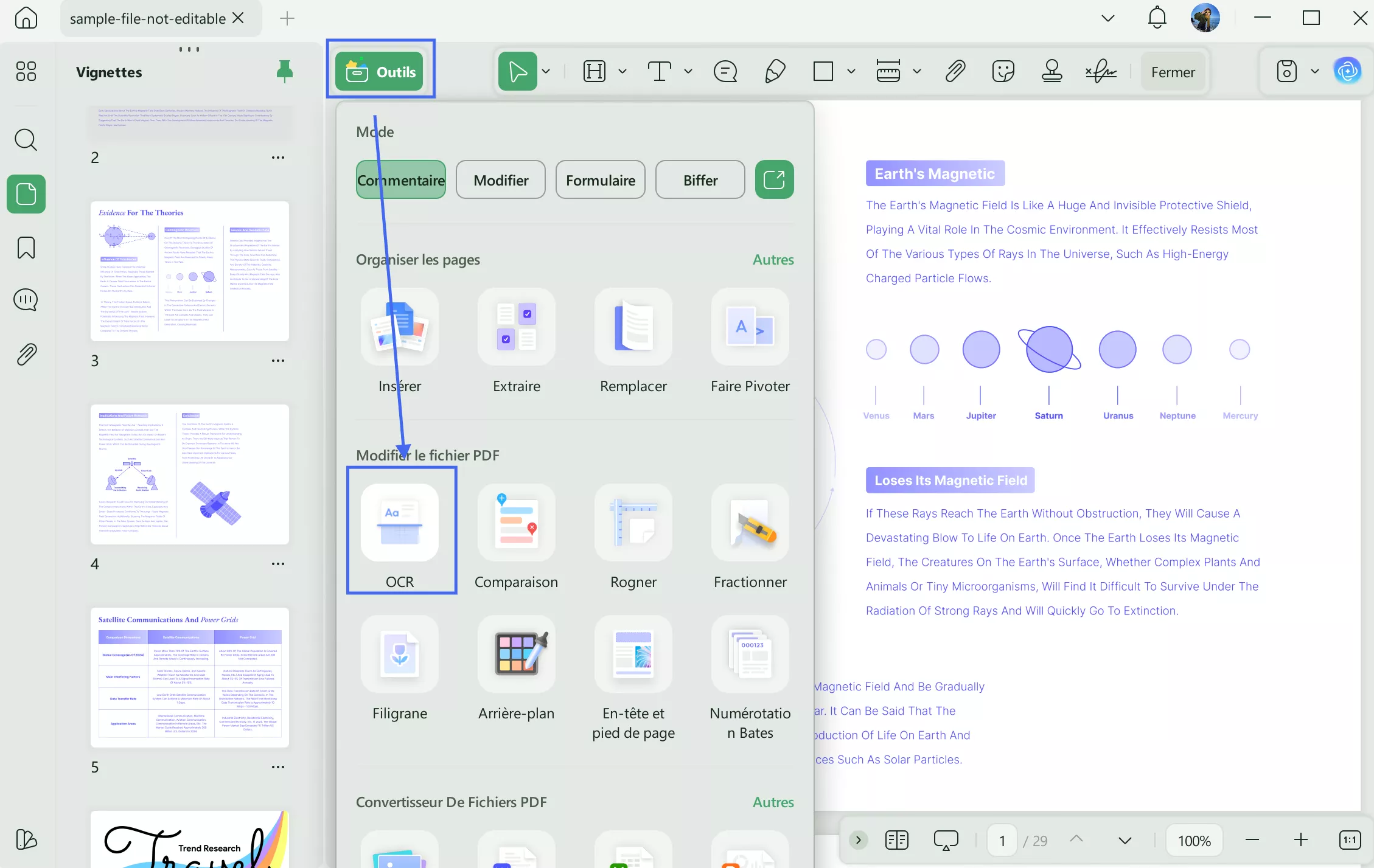Viewport: 1374px width, 868px height.
Task: Expand the save options dropdown arrow
Action: pyautogui.click(x=1314, y=71)
